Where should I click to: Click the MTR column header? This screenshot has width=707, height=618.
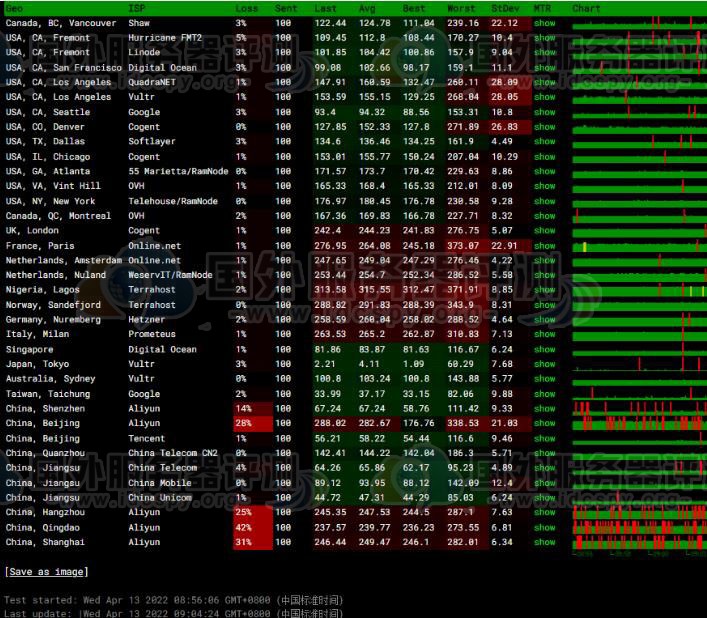pos(542,8)
